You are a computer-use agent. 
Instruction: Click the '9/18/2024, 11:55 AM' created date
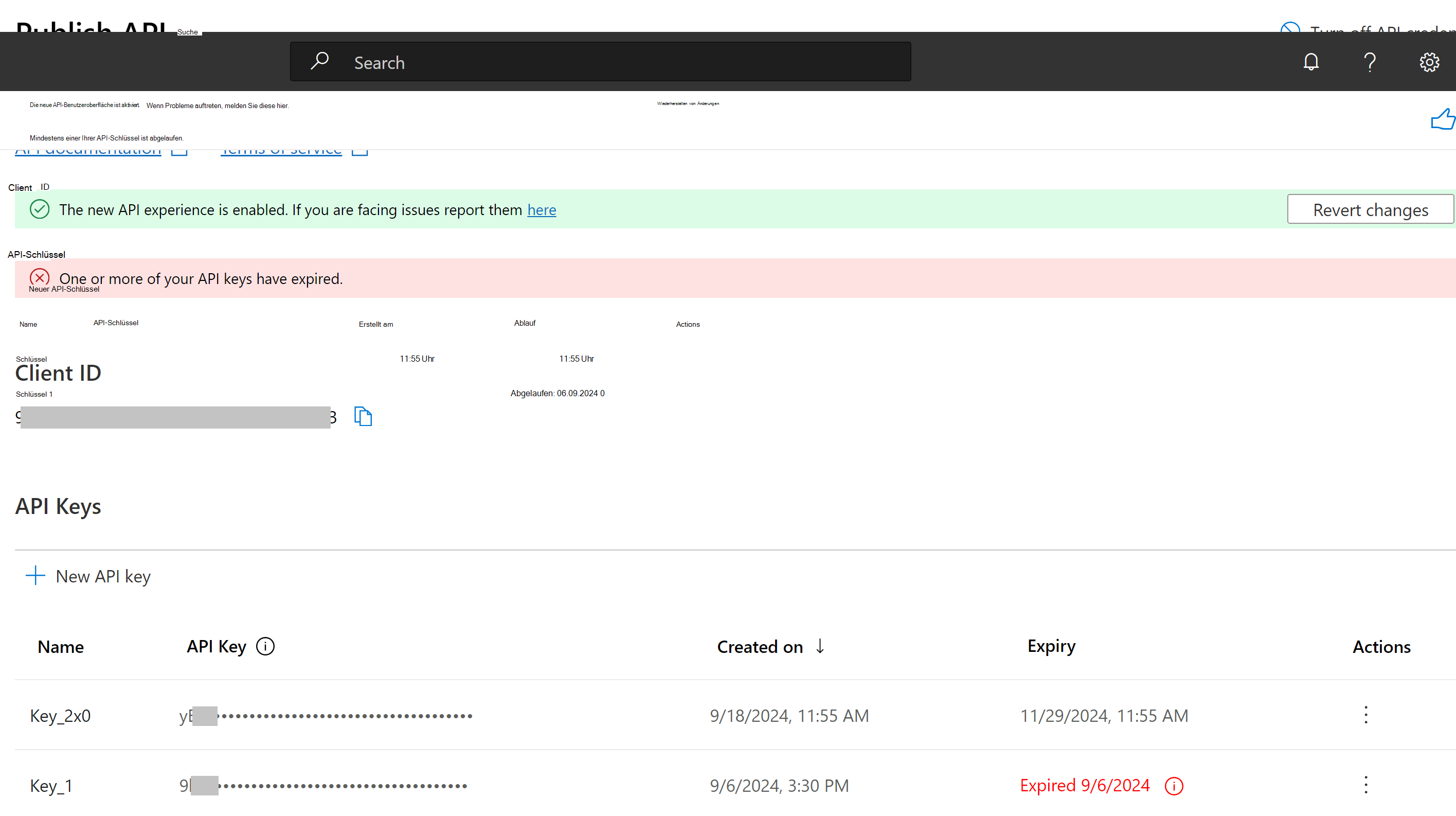coord(789,716)
